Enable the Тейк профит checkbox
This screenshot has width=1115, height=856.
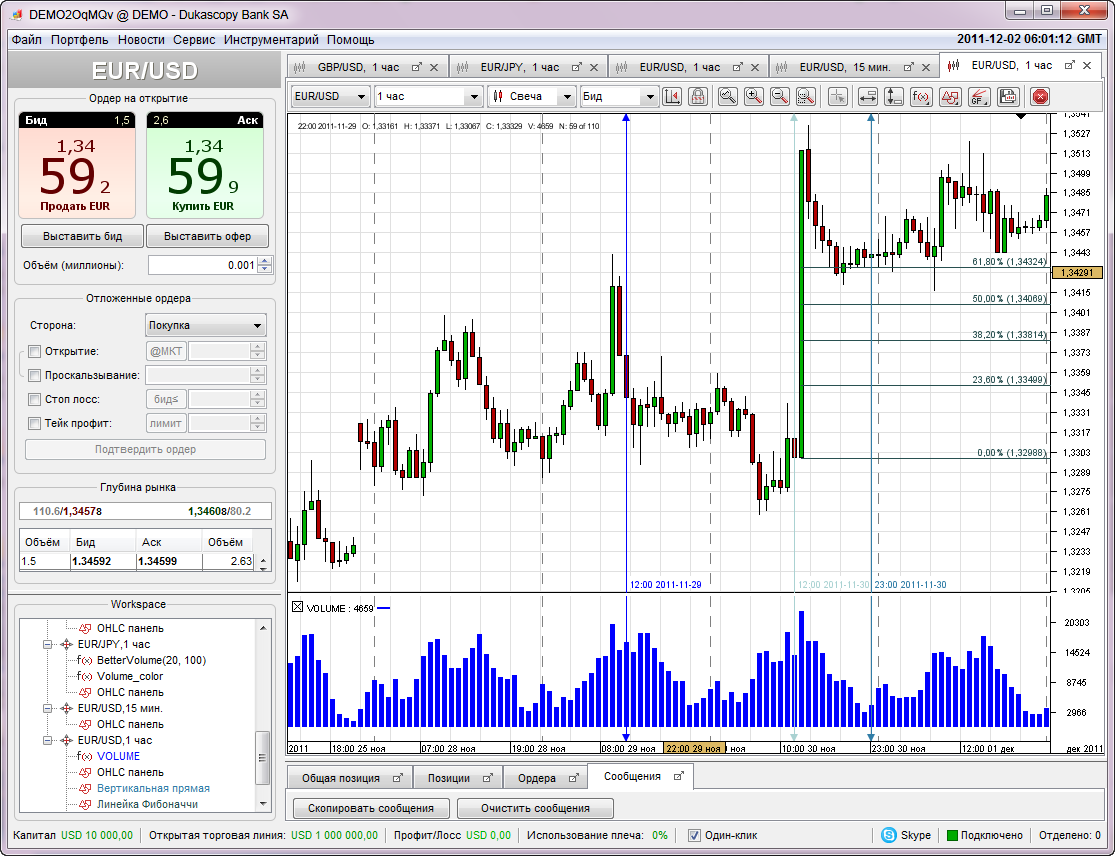[35, 423]
